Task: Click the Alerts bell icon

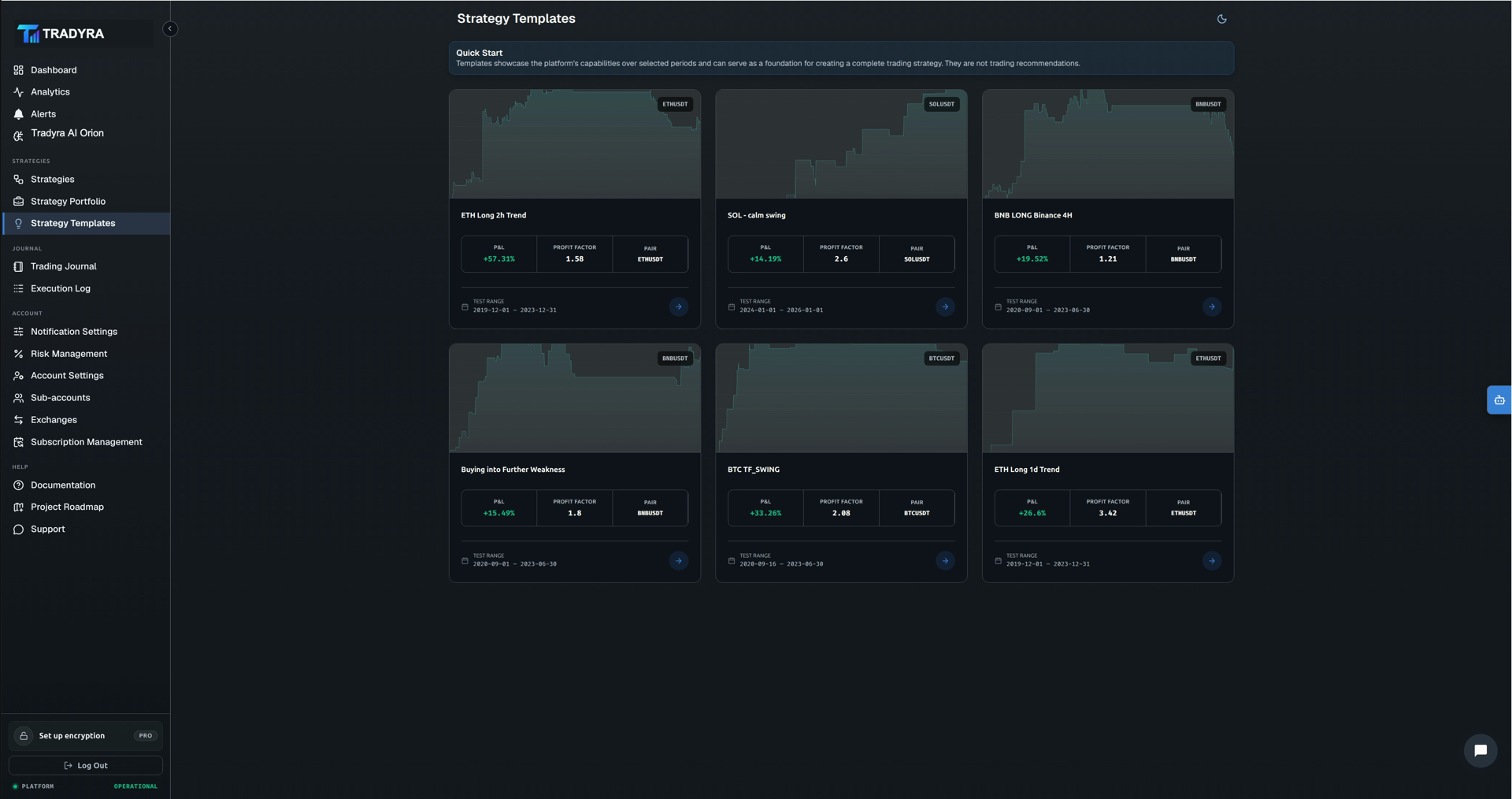Action: 18,114
